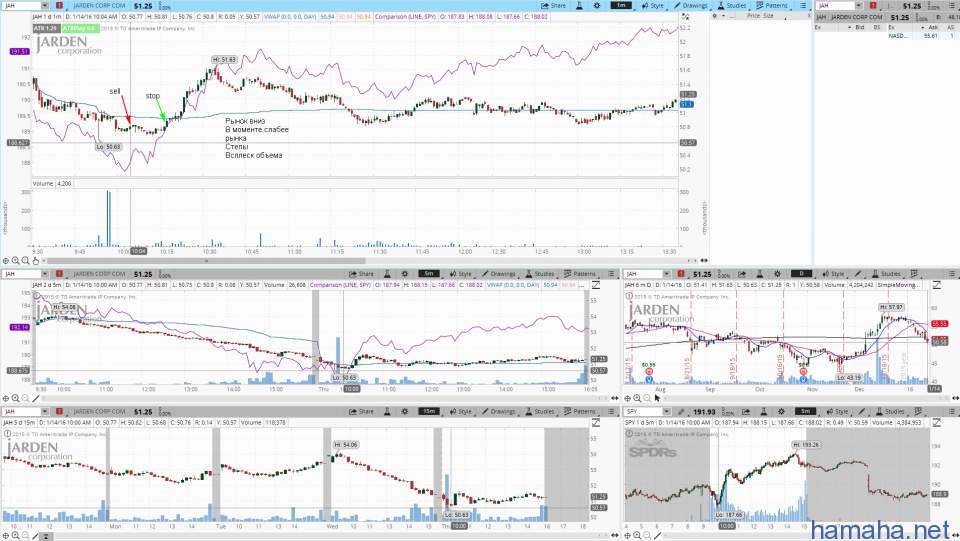The width and height of the screenshot is (960, 541).
Task: Click the flask icon on the SPY chart
Action: coord(763,411)
